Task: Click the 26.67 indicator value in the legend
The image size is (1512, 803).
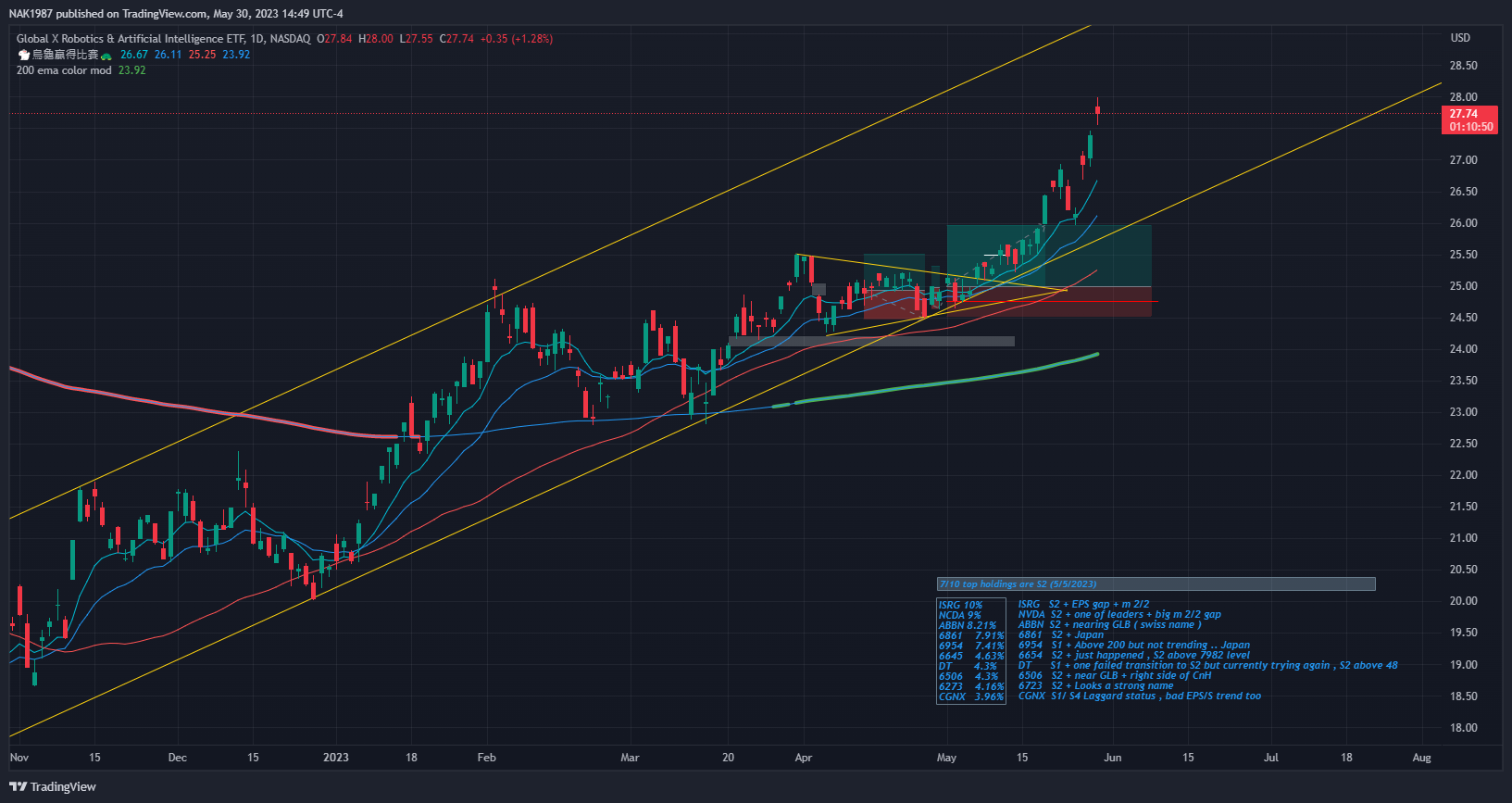Action: 134,55
